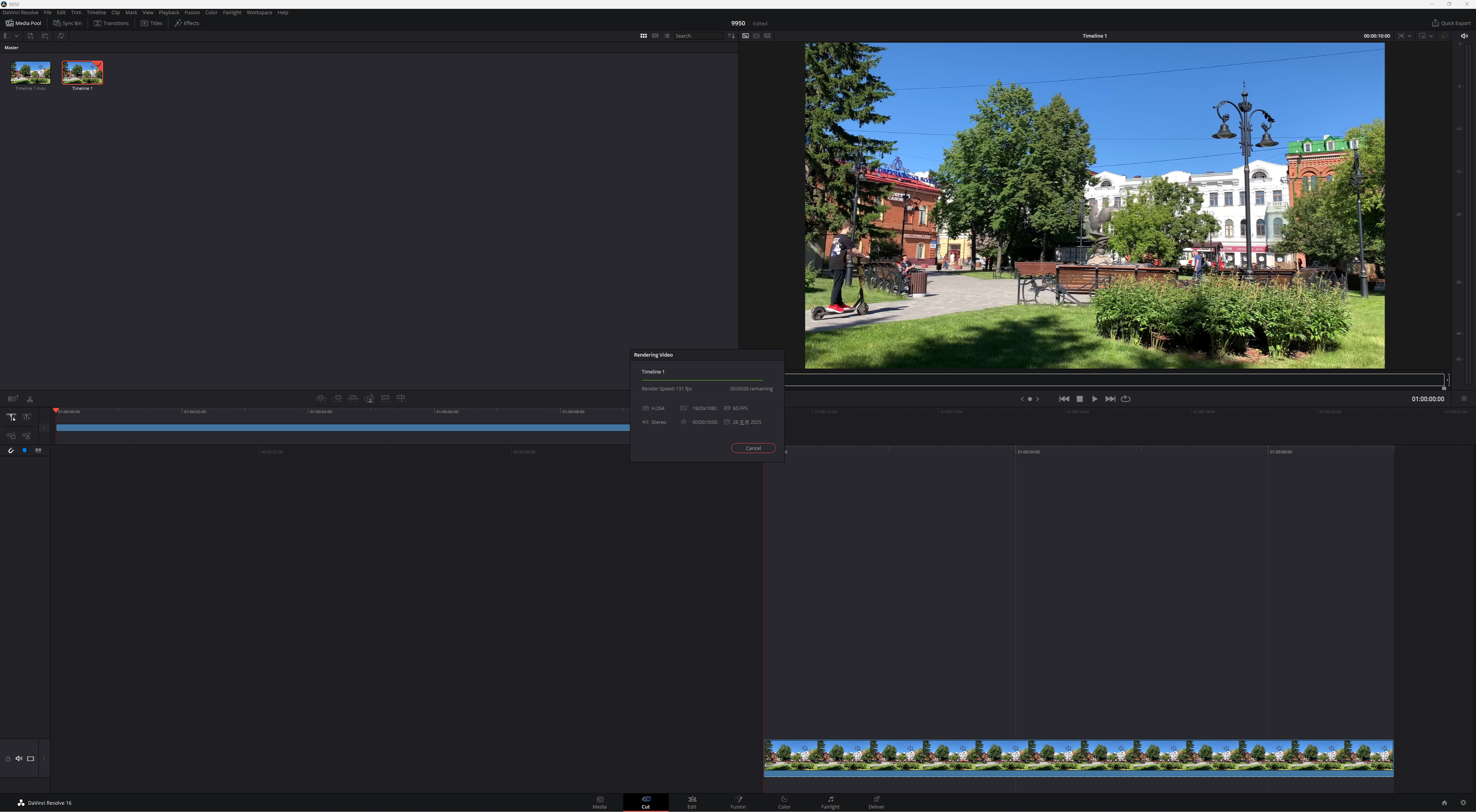This screenshot has width=1476, height=812.
Task: Open the Playback menu
Action: click(169, 13)
